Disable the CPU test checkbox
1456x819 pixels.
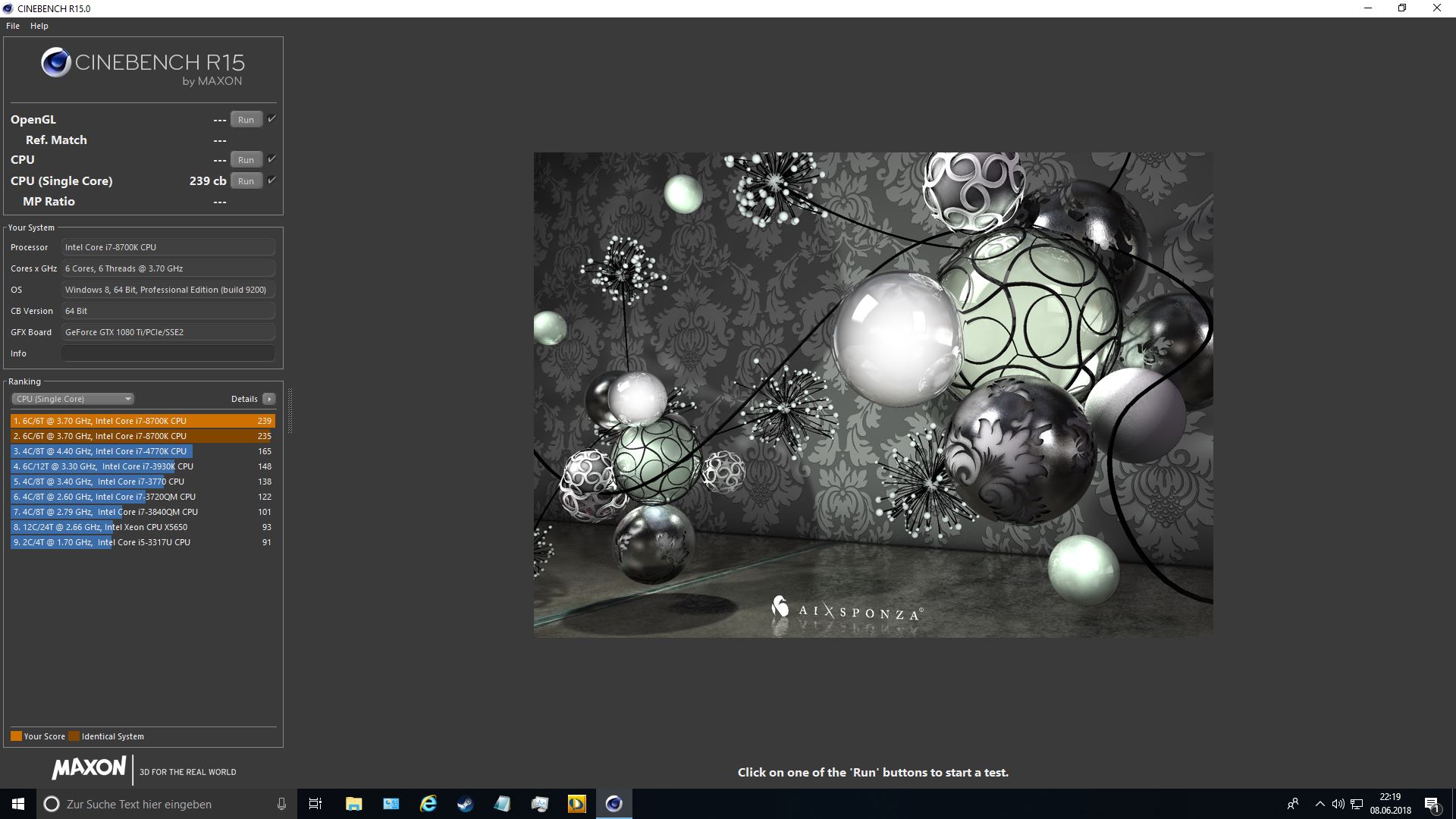pos(271,159)
